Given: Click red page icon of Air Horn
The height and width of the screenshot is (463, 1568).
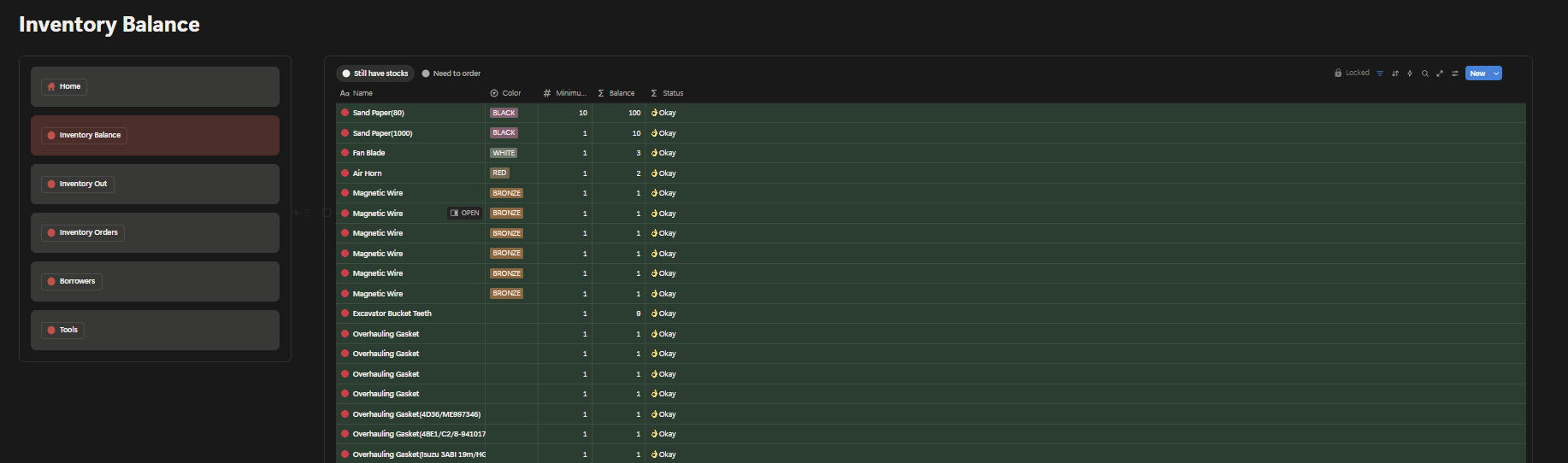Looking at the screenshot, I should [x=345, y=173].
